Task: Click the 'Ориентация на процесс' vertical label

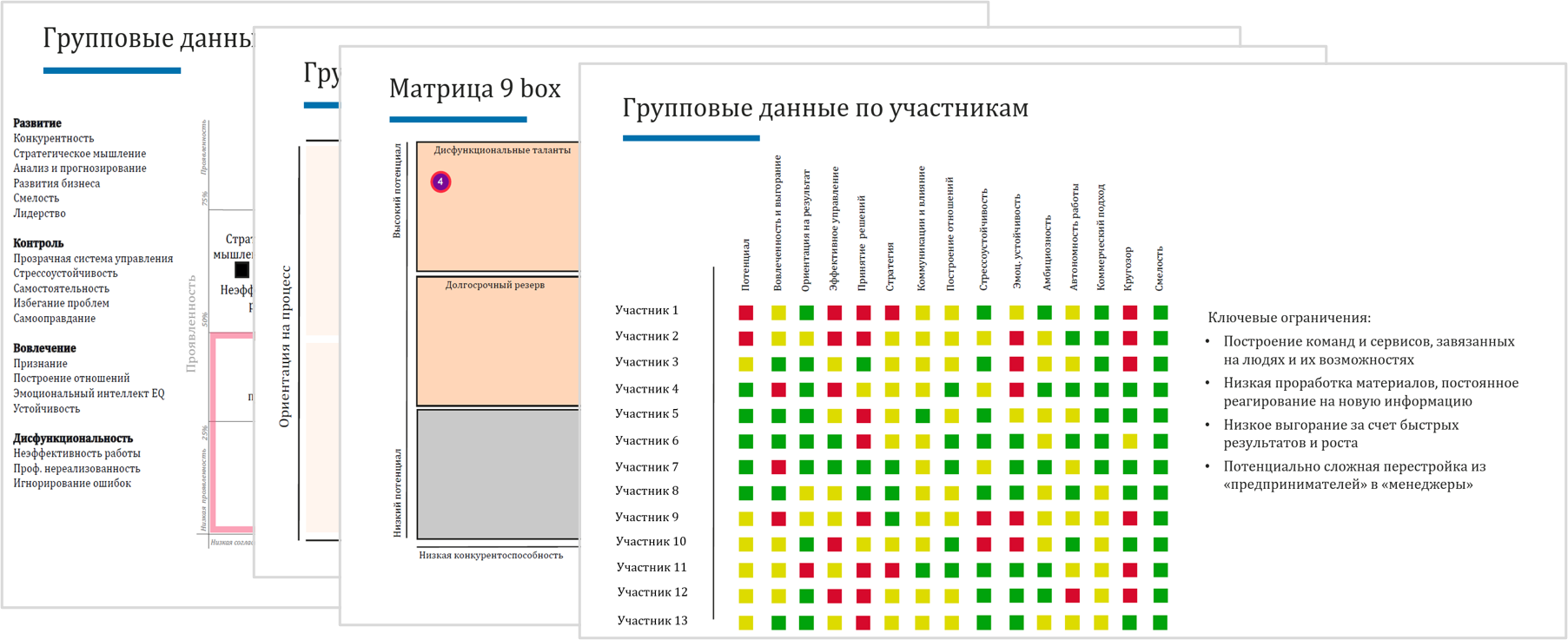Action: point(285,346)
